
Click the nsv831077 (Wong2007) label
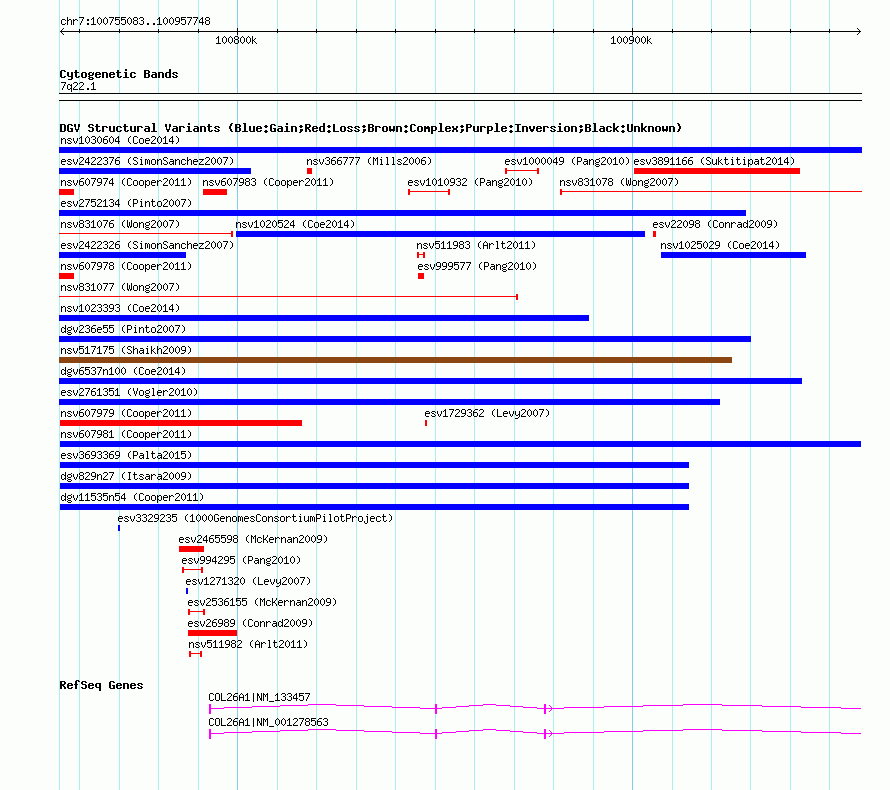pos(120,287)
